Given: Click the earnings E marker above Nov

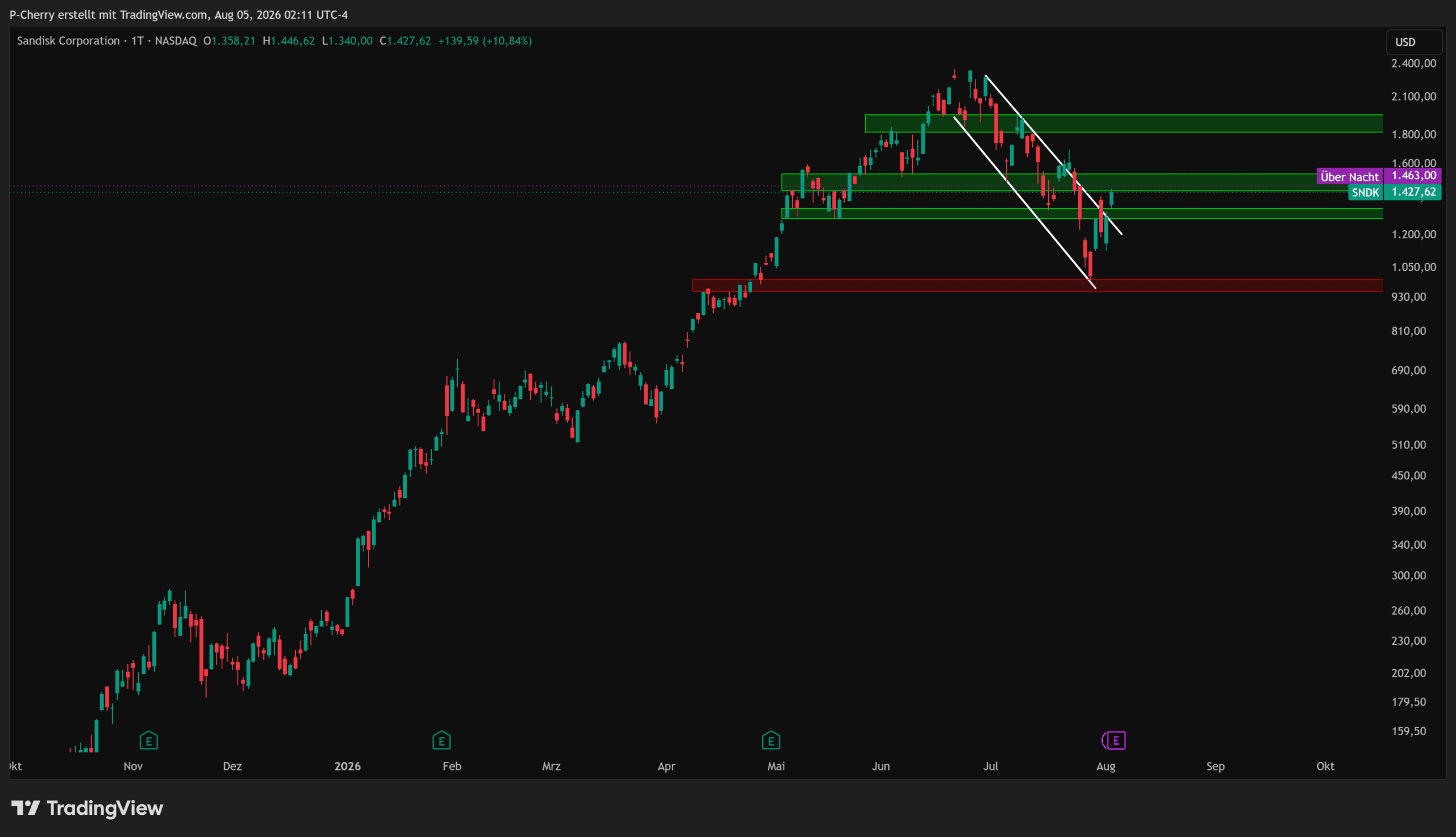Looking at the screenshot, I should pos(148,740).
